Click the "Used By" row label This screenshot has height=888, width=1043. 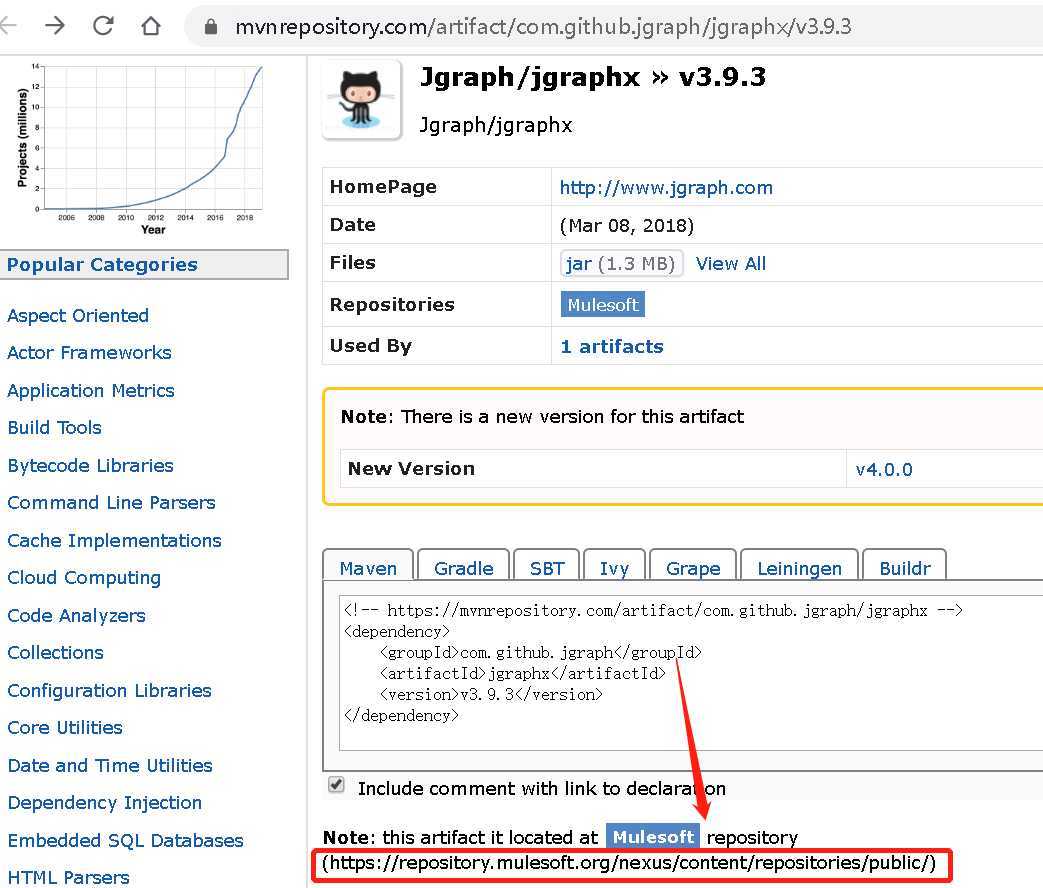point(371,346)
